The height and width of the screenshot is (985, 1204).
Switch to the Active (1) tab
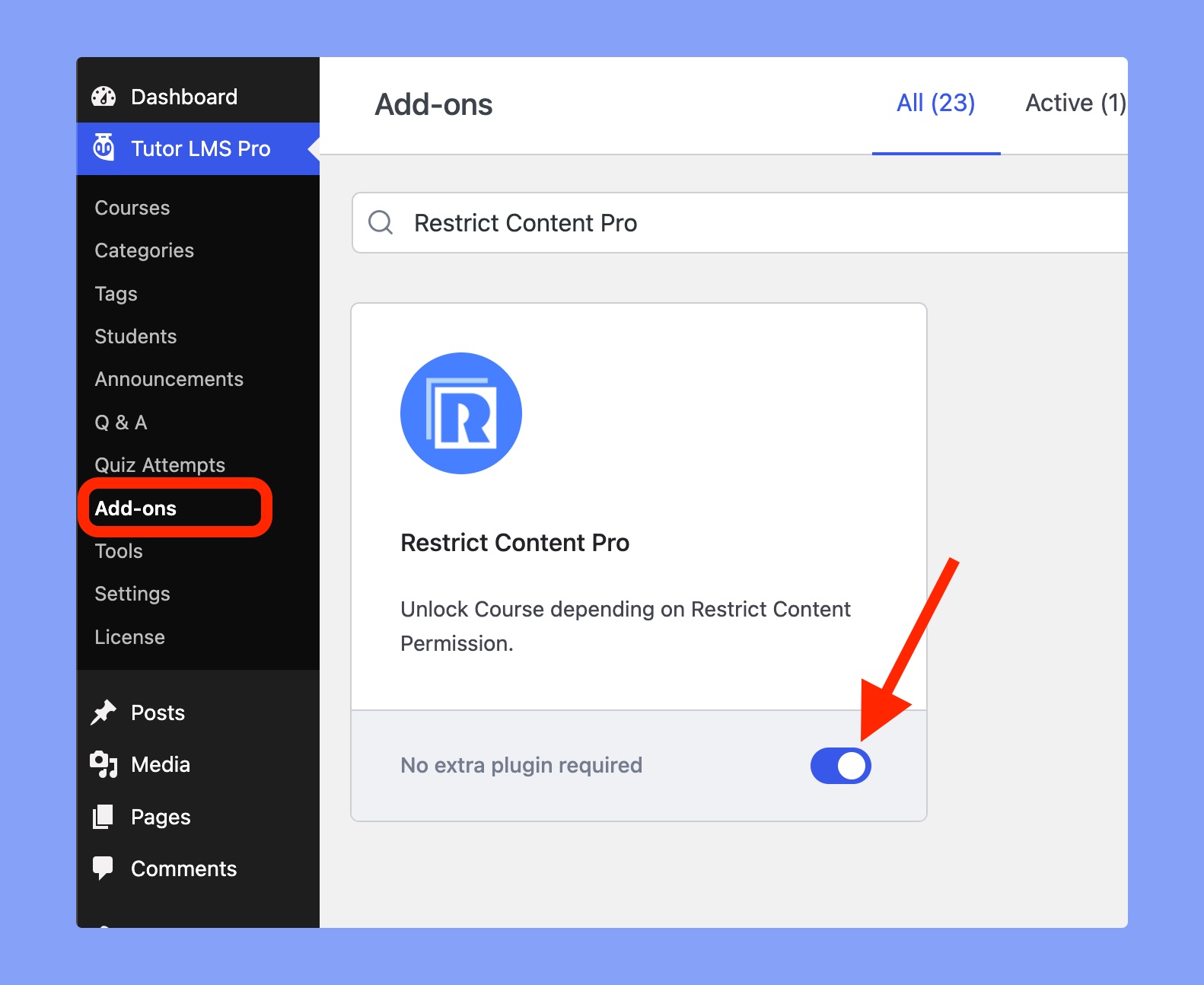click(x=1075, y=103)
